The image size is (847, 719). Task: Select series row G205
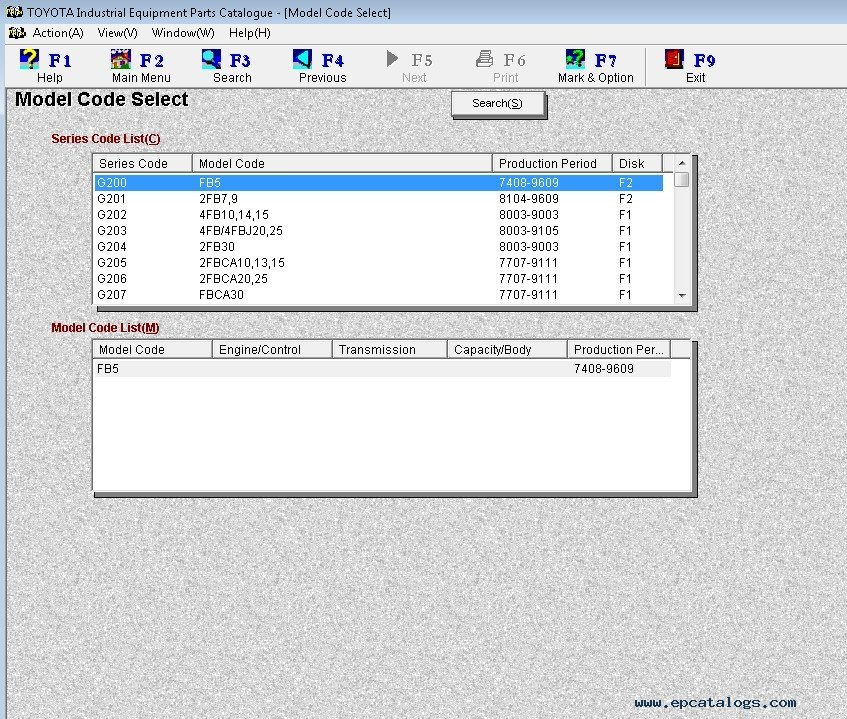[x=379, y=263]
